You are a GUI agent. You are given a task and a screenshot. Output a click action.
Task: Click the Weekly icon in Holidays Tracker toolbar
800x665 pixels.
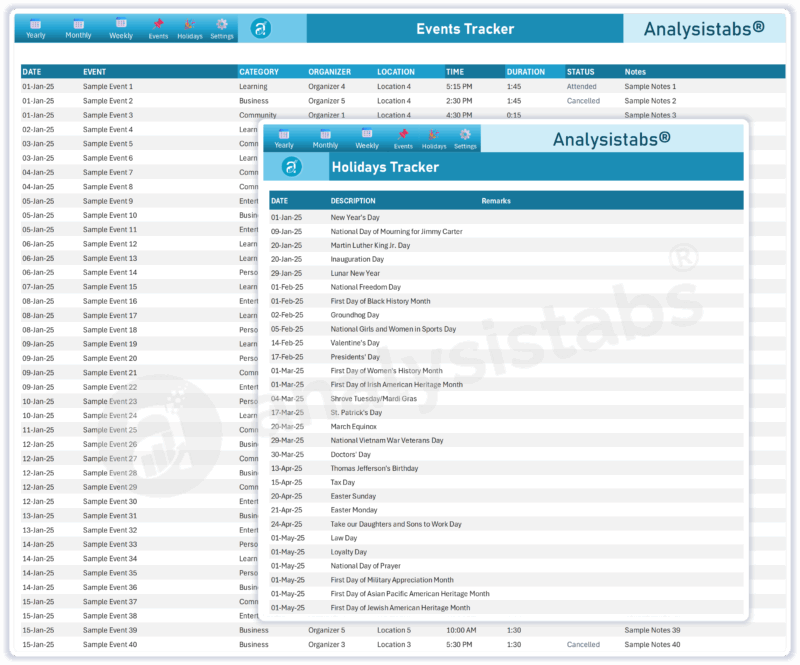367,138
